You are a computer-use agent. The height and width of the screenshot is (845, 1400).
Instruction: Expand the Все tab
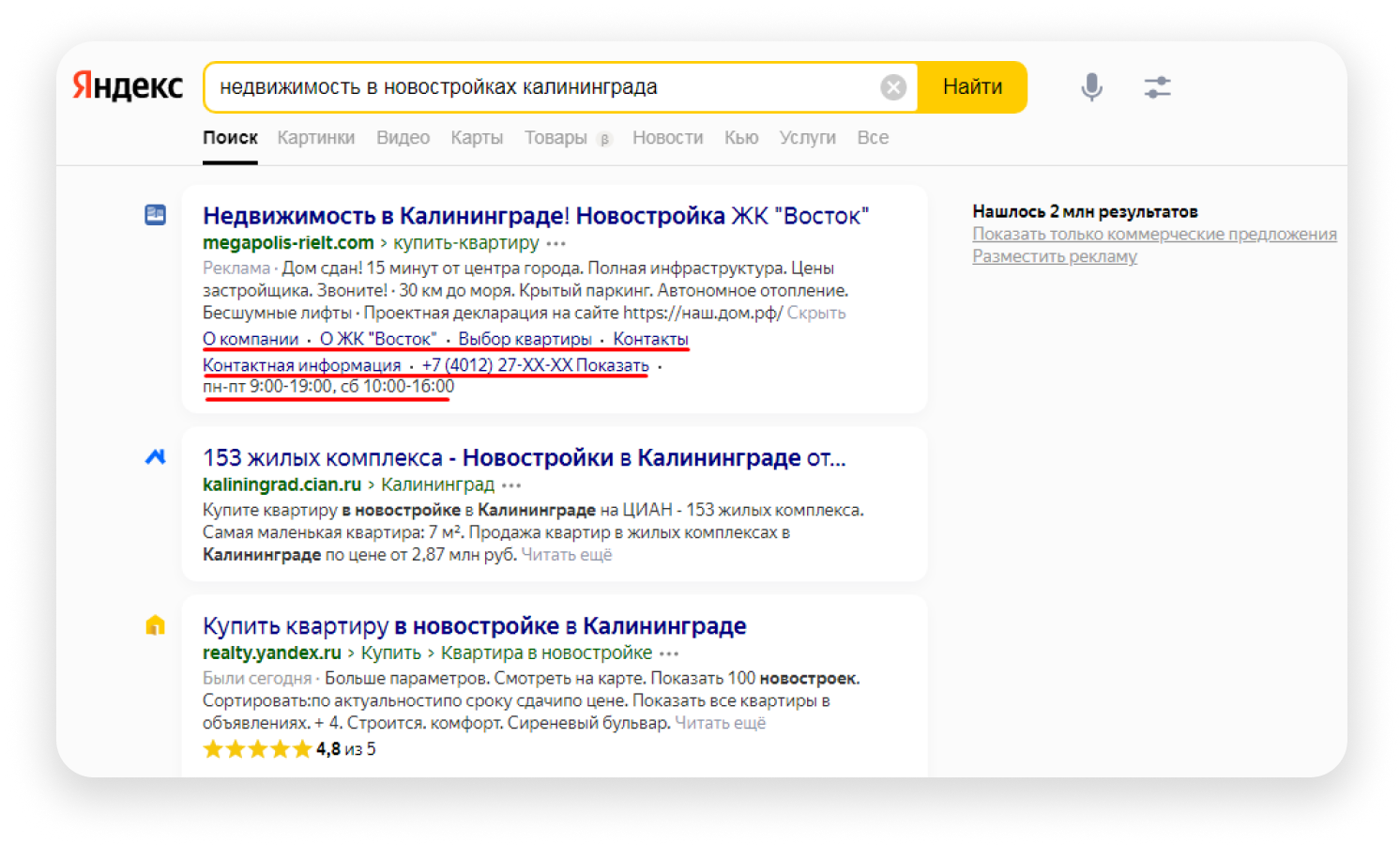(x=873, y=138)
